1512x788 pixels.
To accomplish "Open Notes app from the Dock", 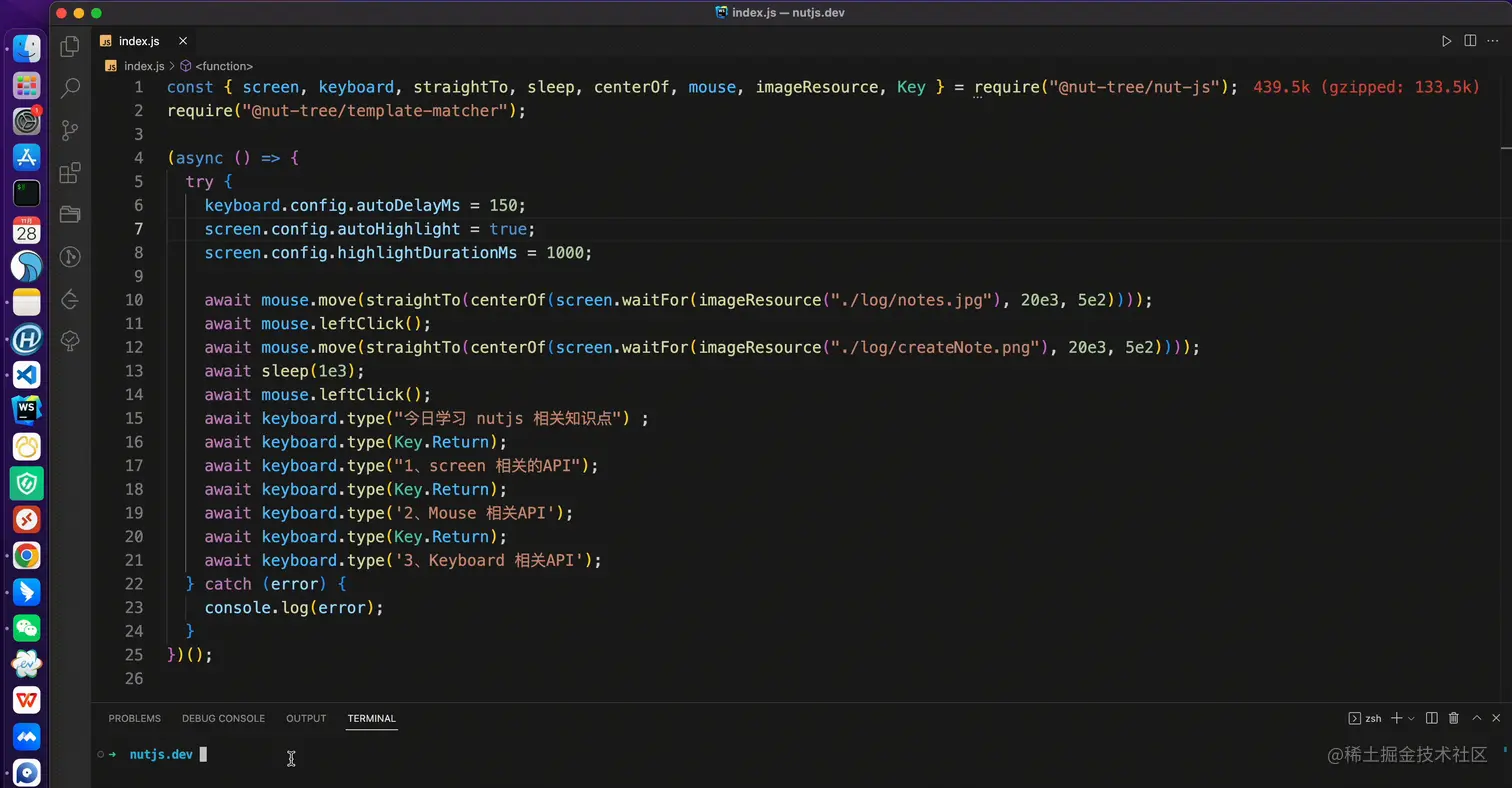I will 27,302.
